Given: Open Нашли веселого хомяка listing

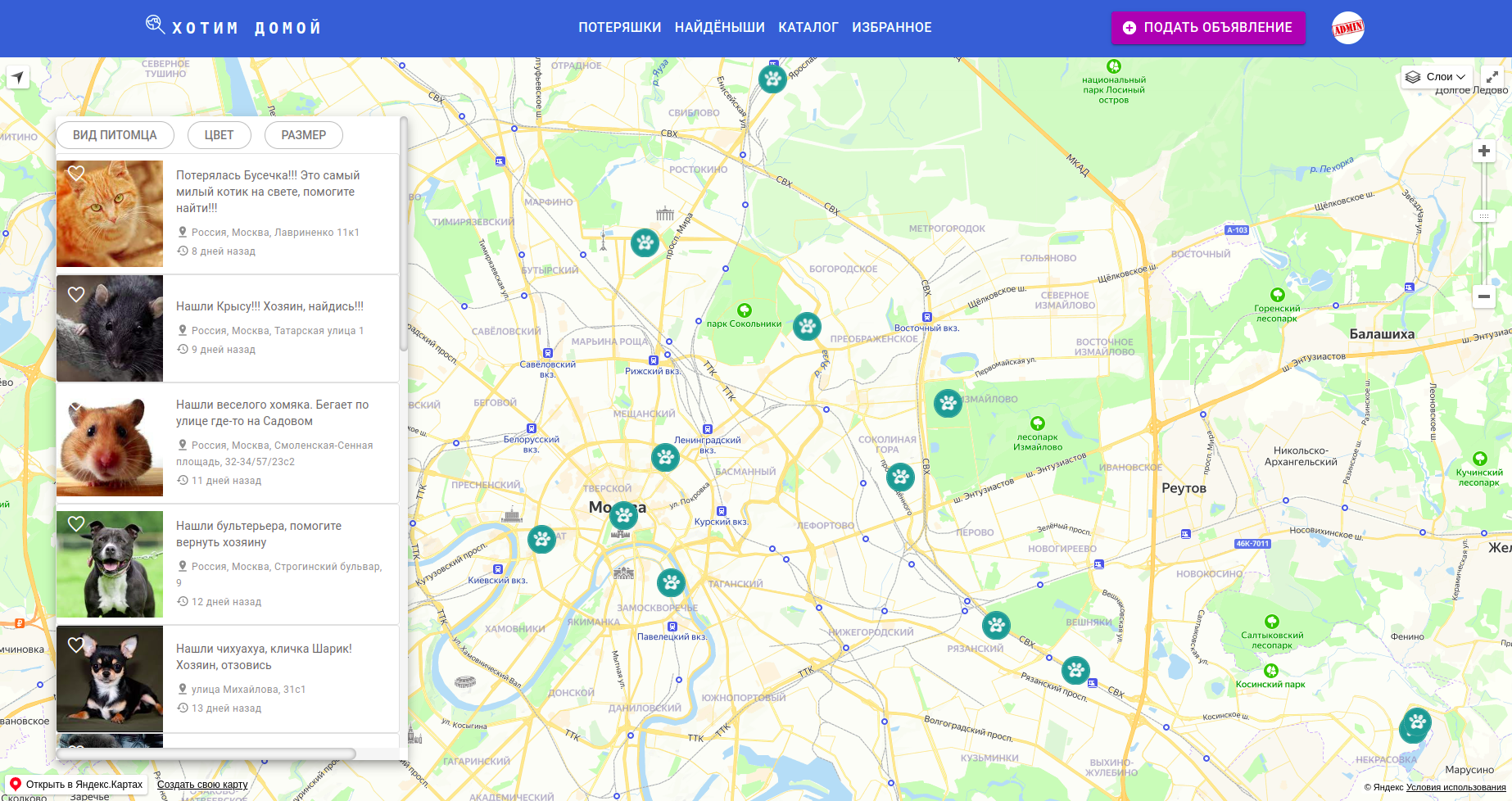Looking at the screenshot, I should [x=272, y=413].
